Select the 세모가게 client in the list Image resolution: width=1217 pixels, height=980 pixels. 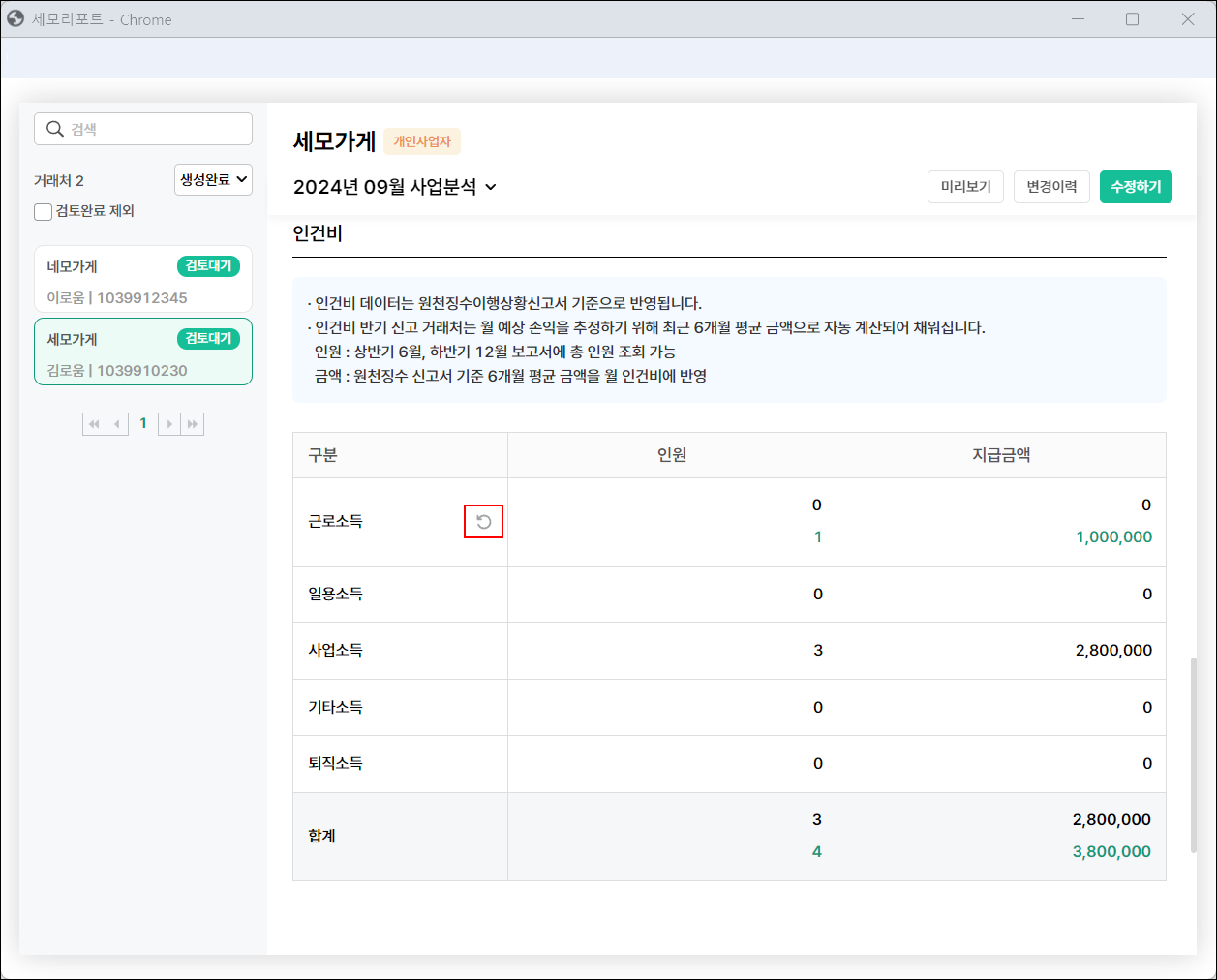point(106,353)
